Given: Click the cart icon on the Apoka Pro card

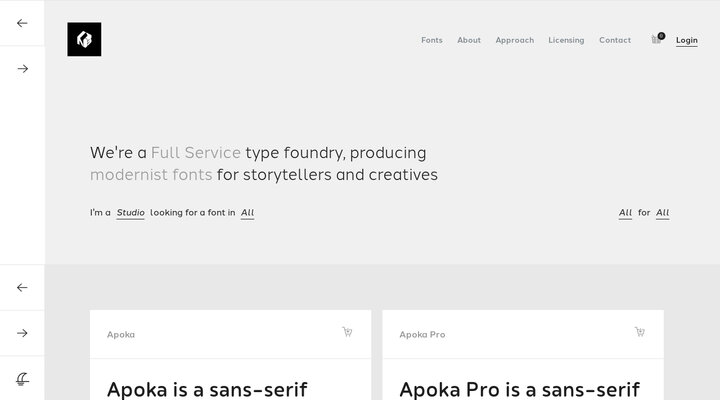Looking at the screenshot, I should click(640, 333).
